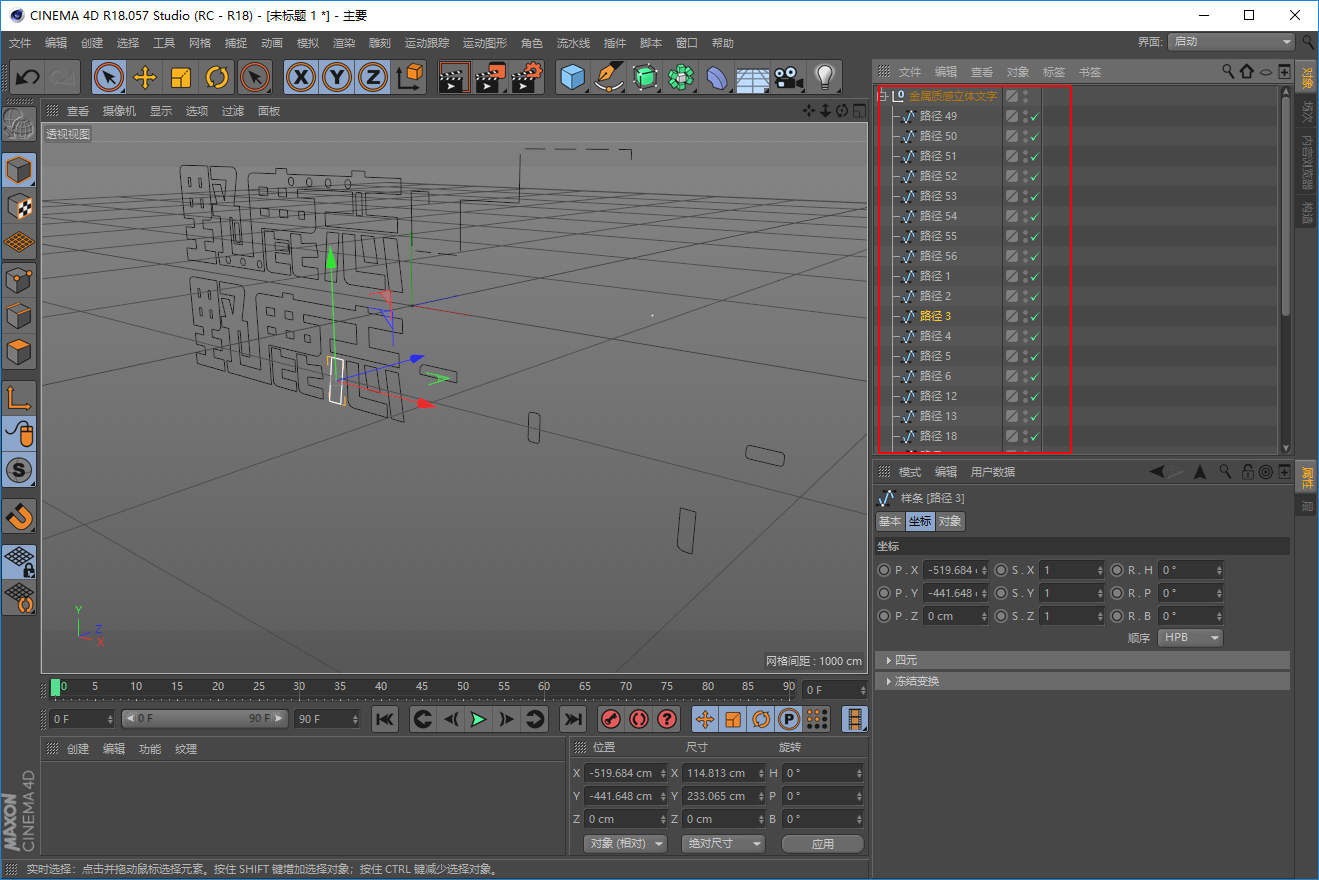Screen dimensions: 1319x880
Task: Click the Play forward button
Action: 479,719
